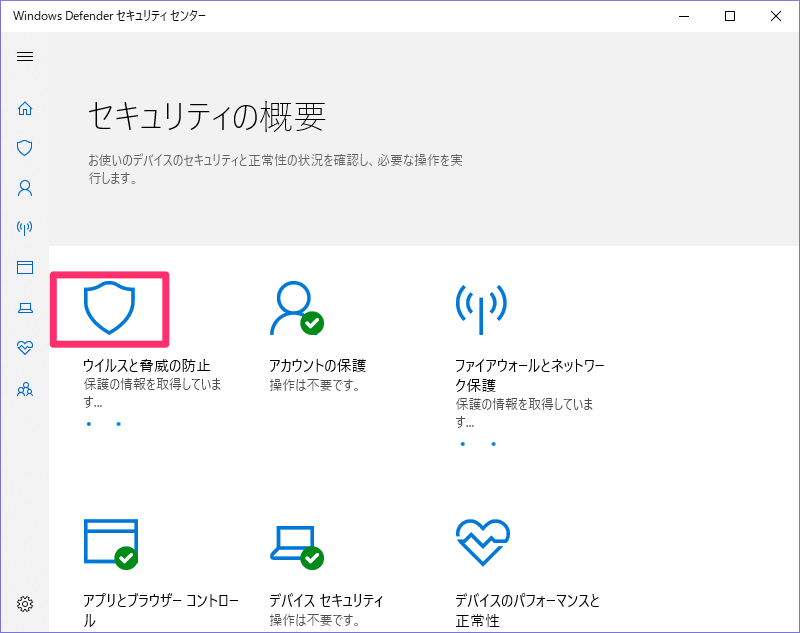Screen dimensions: 800x633
Task: Click the large firewall antenna icon
Action: click(481, 309)
